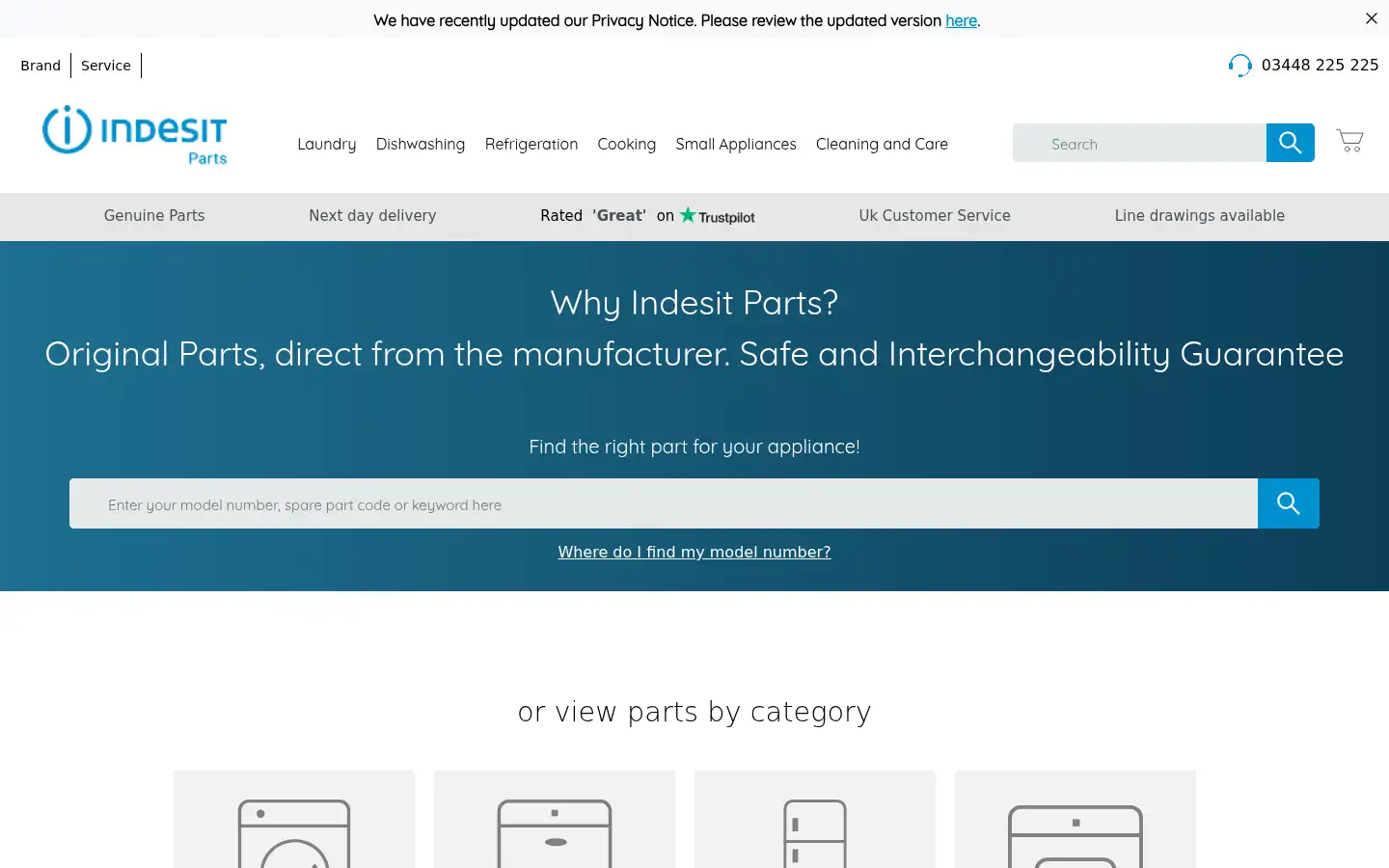Click 'Find the right part for your appliance!'
1389x868 pixels.
[694, 447]
